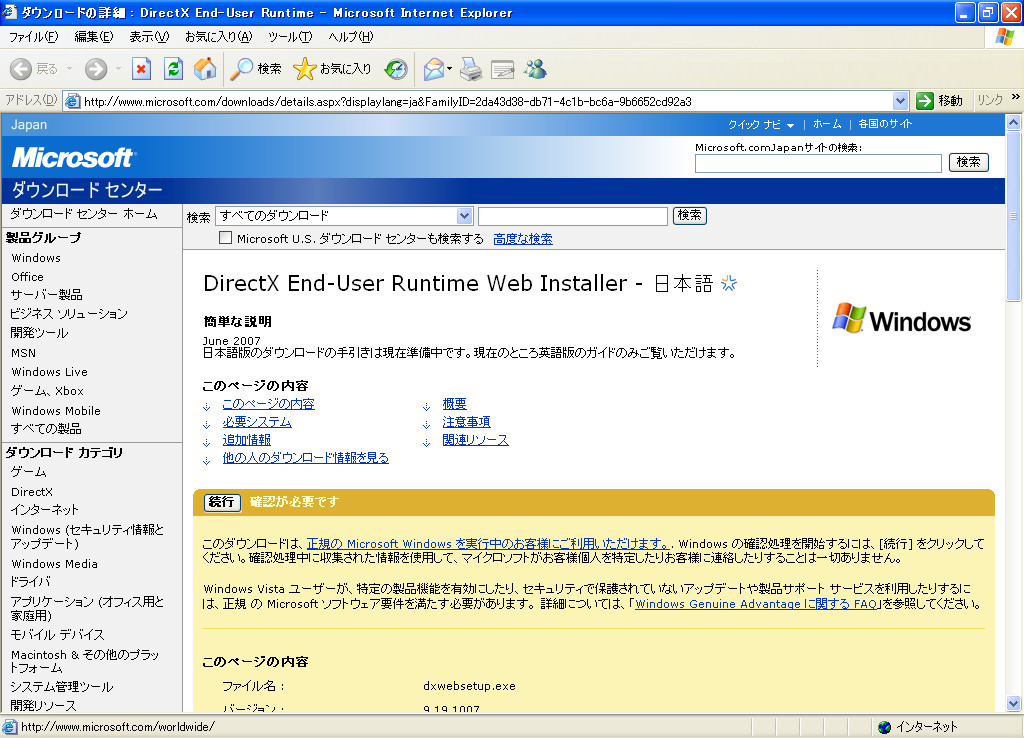
Task: Follow the 必要システム link
Action: coord(257,422)
